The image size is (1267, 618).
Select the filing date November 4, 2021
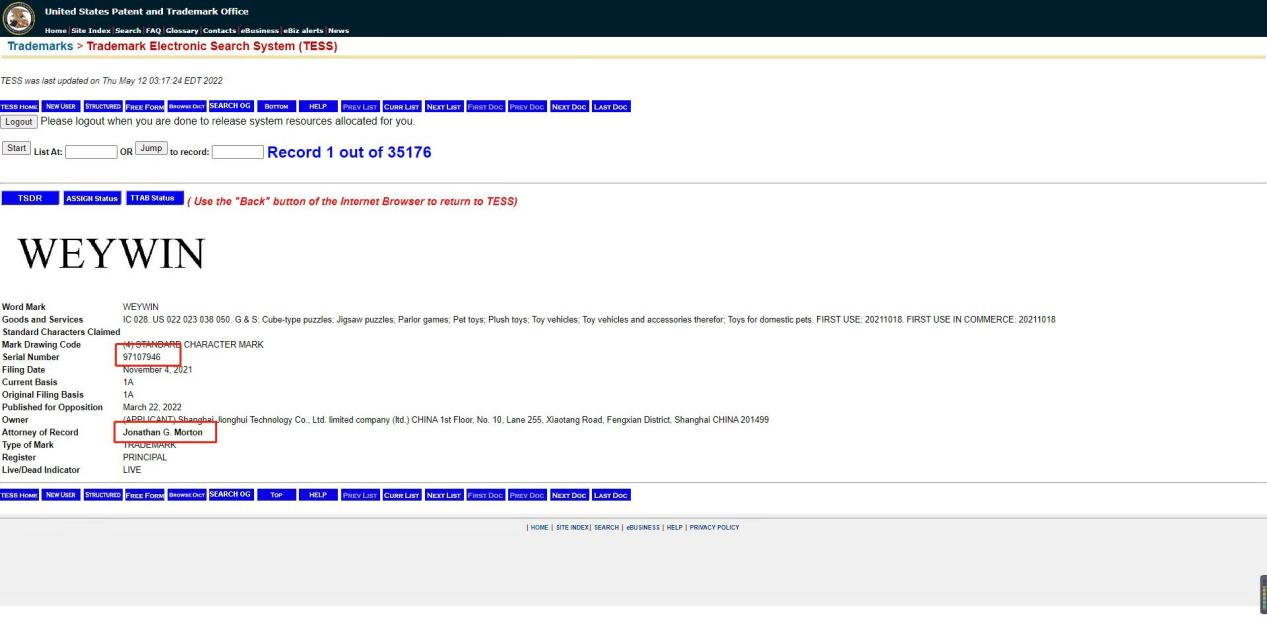tap(157, 370)
